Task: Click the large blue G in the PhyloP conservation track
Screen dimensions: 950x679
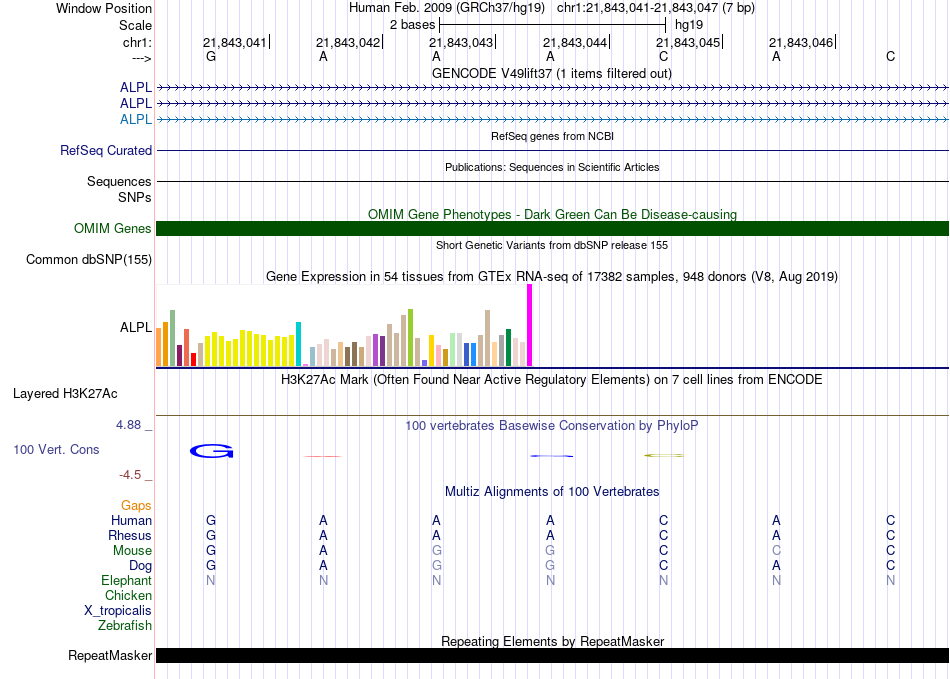Action: [x=211, y=451]
